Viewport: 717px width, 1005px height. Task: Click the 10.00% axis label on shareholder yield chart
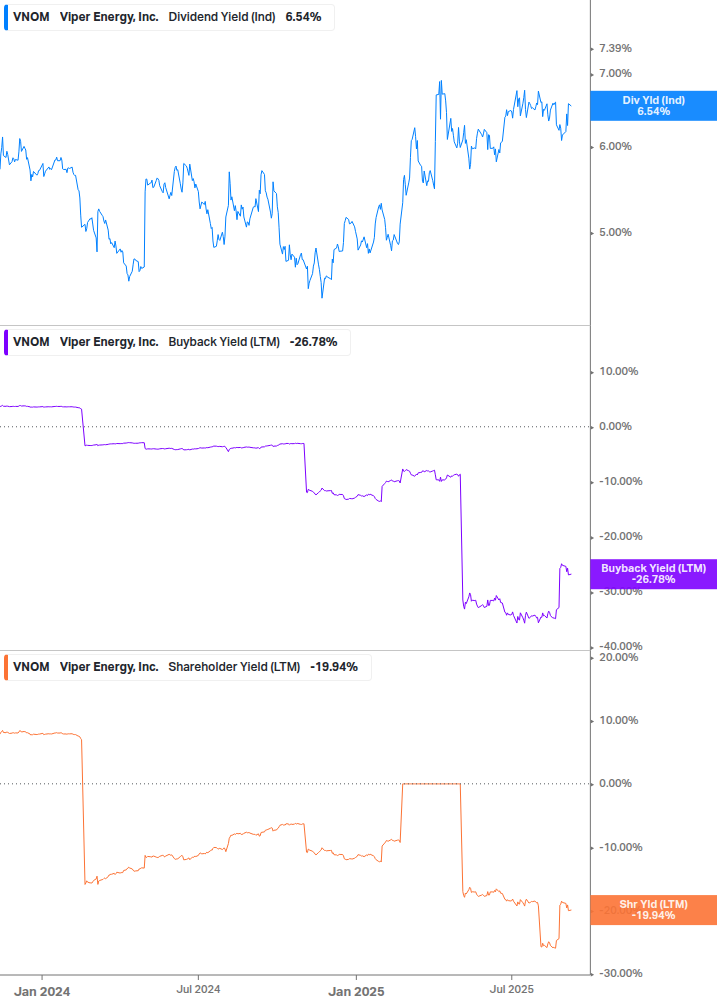coord(618,721)
